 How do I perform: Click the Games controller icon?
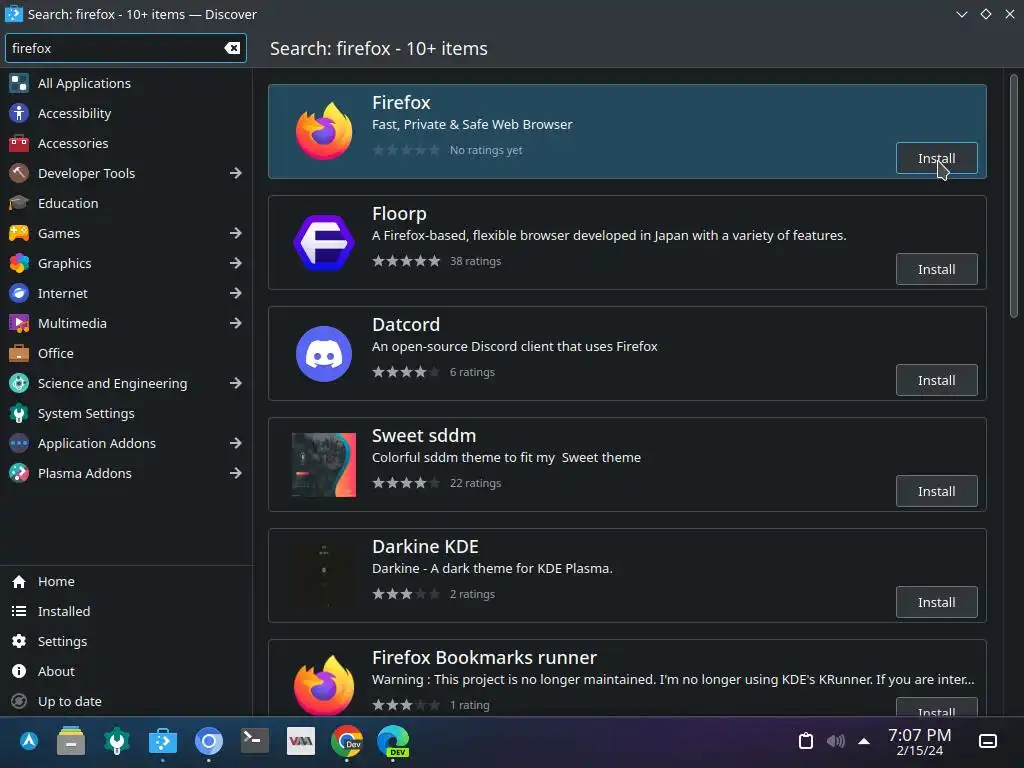(19, 233)
